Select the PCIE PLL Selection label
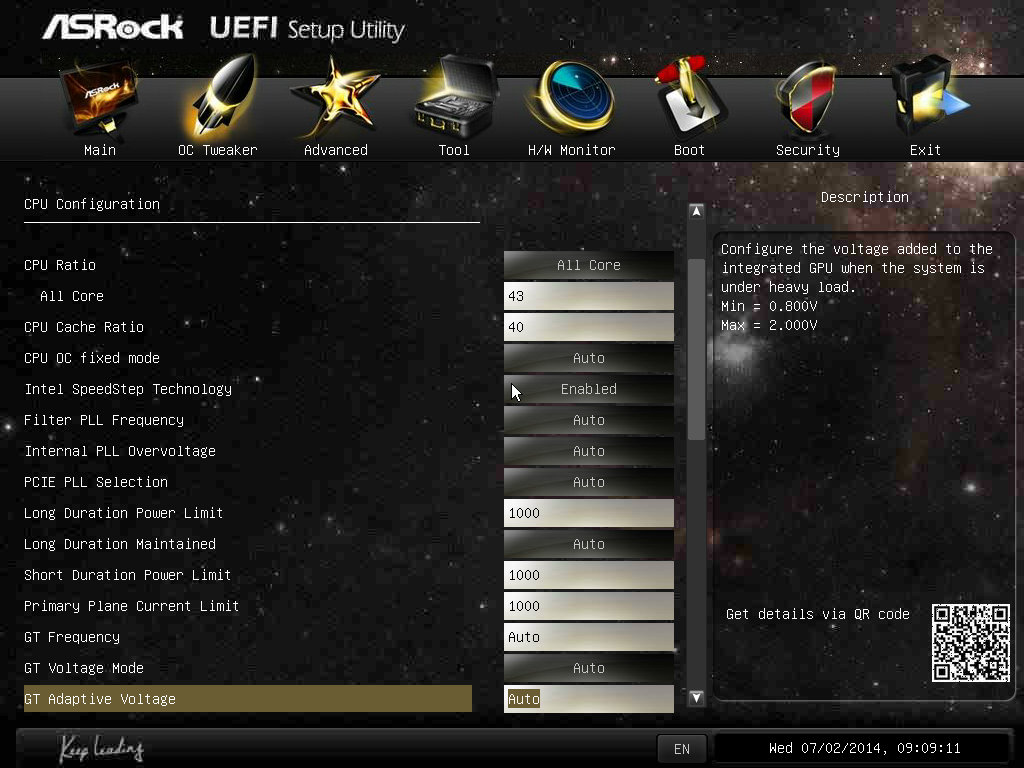Viewport: 1024px width, 768px height. coord(96,482)
